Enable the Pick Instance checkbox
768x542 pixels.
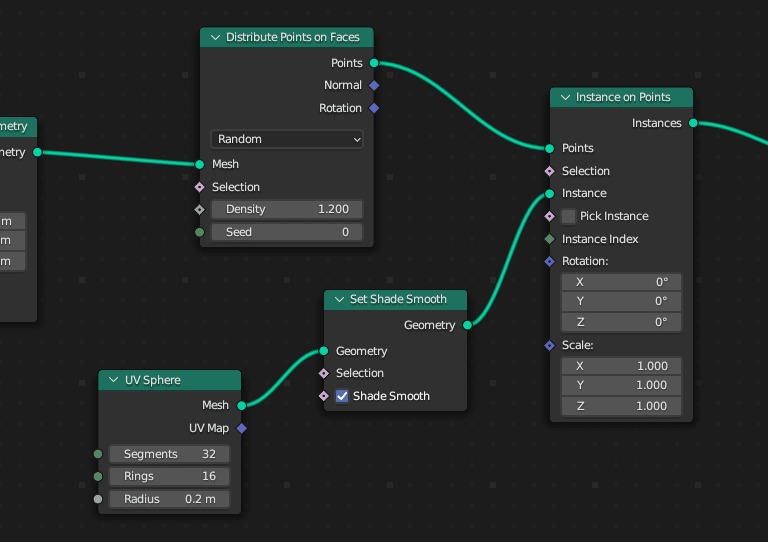click(x=569, y=216)
